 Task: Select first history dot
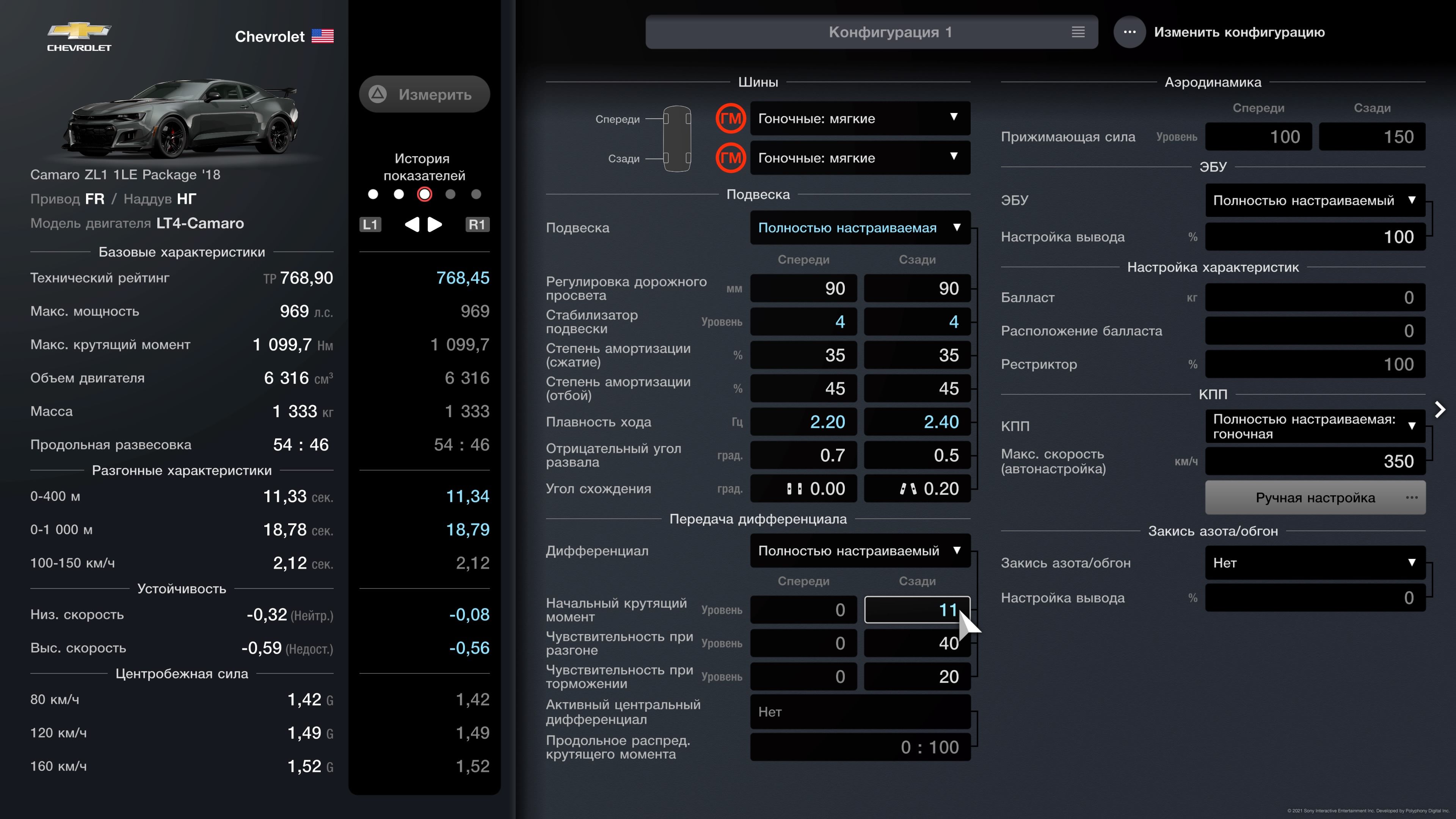373,195
